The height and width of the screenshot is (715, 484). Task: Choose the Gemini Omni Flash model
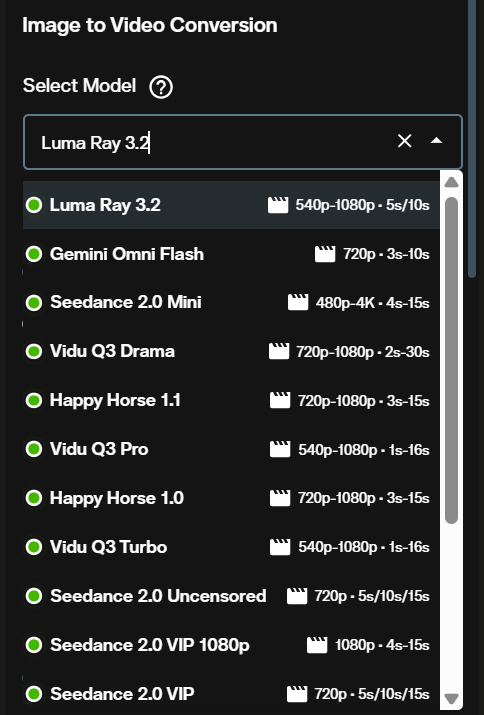[231, 254]
